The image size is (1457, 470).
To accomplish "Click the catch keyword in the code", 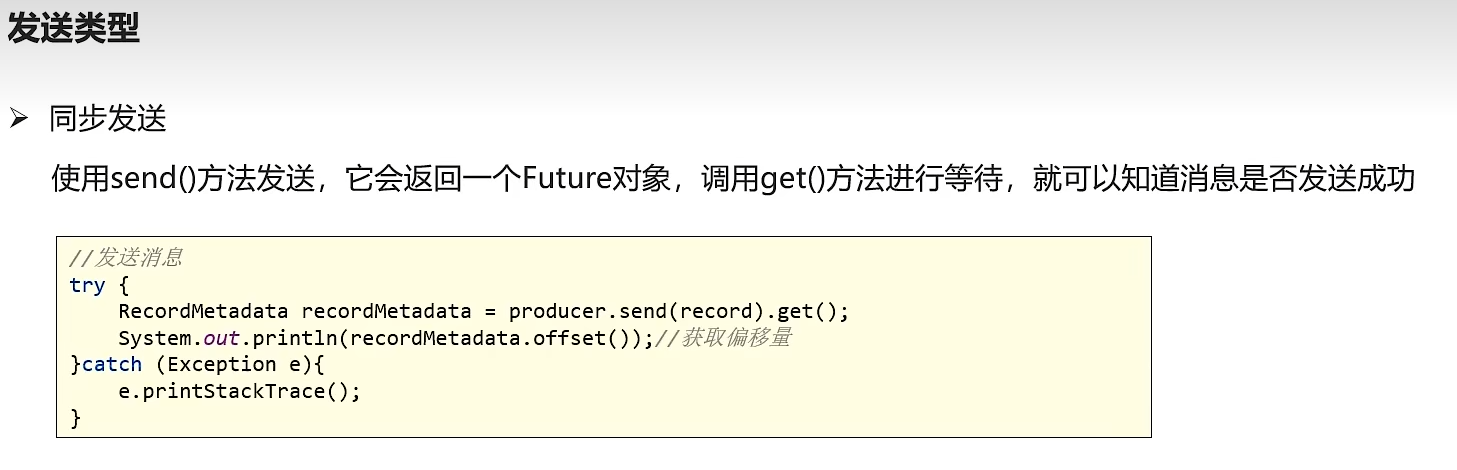I will pyautogui.click(x=112, y=364).
